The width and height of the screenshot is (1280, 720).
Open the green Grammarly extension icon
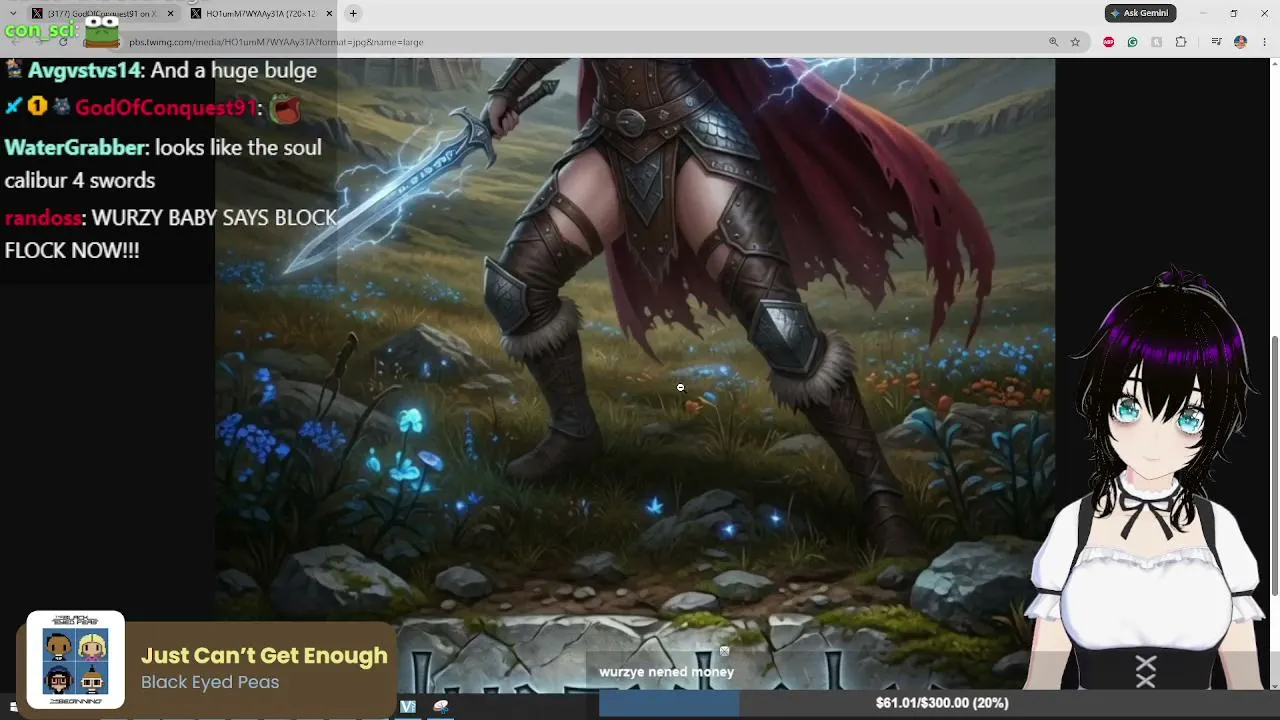point(1132,42)
